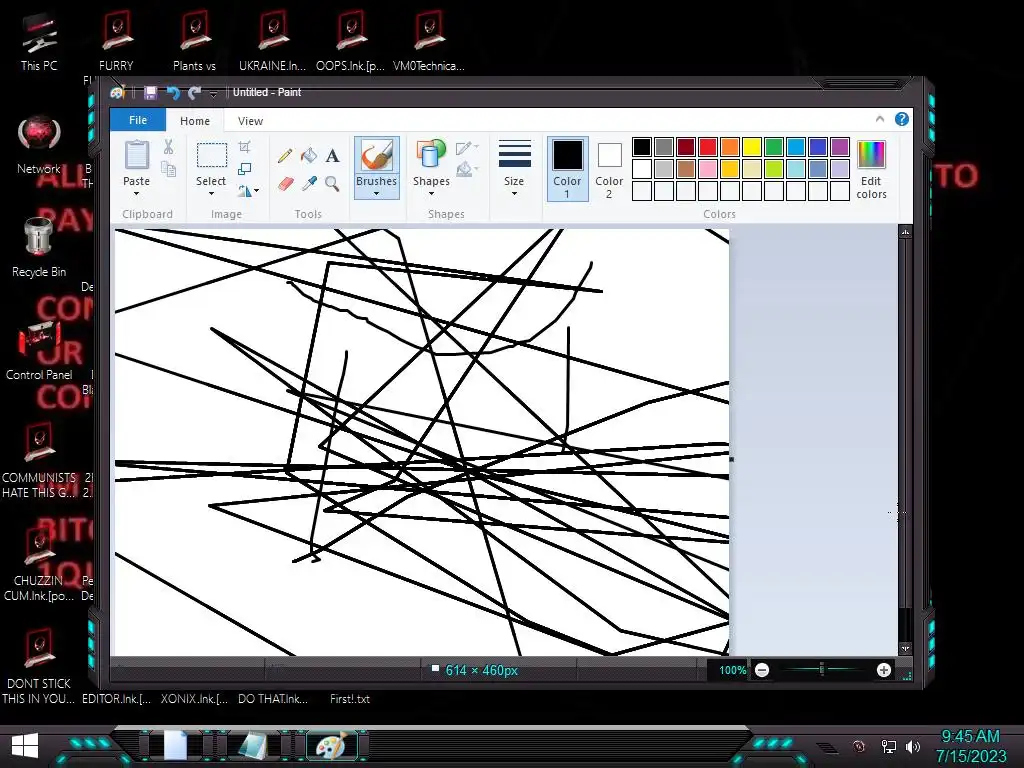This screenshot has height=768, width=1024.
Task: Select the Eraser tool
Action: click(285, 184)
